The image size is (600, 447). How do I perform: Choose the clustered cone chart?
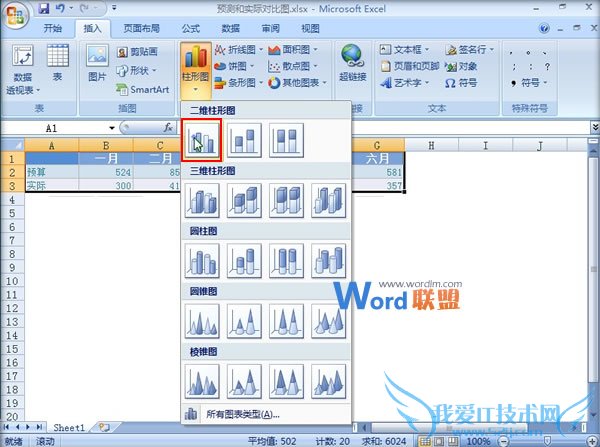(x=202, y=321)
